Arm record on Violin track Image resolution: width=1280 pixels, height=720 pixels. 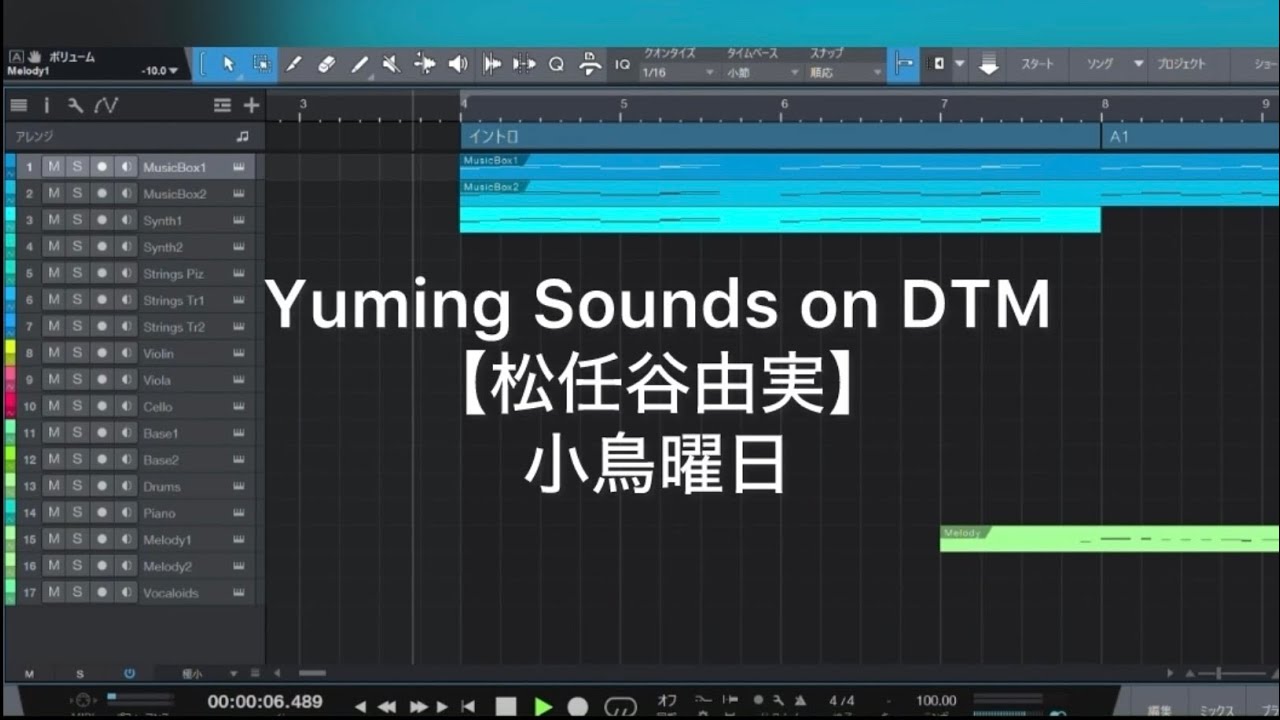coord(101,353)
